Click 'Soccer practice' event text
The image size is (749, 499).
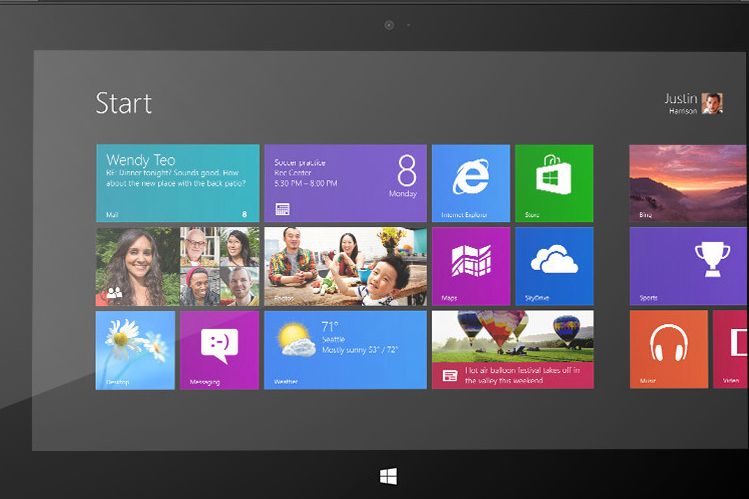[300, 162]
